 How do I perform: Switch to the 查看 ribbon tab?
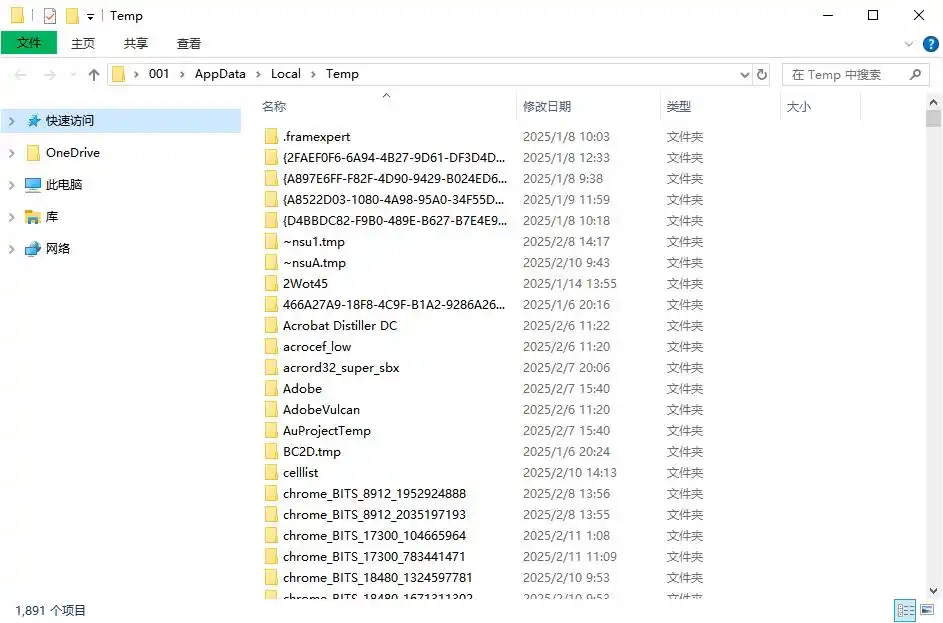tap(189, 43)
